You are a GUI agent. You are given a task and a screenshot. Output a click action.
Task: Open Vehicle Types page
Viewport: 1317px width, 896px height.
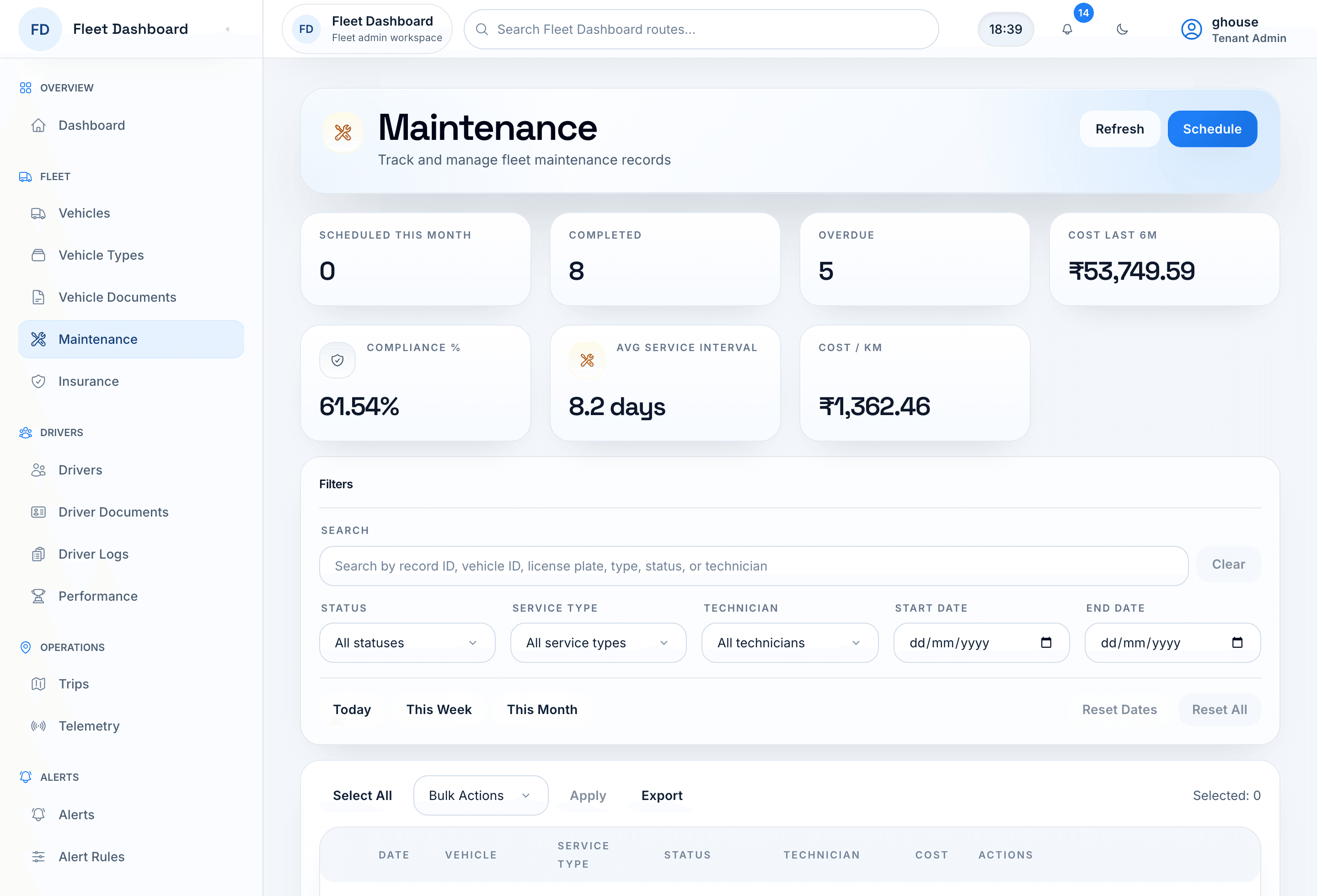[131, 256]
